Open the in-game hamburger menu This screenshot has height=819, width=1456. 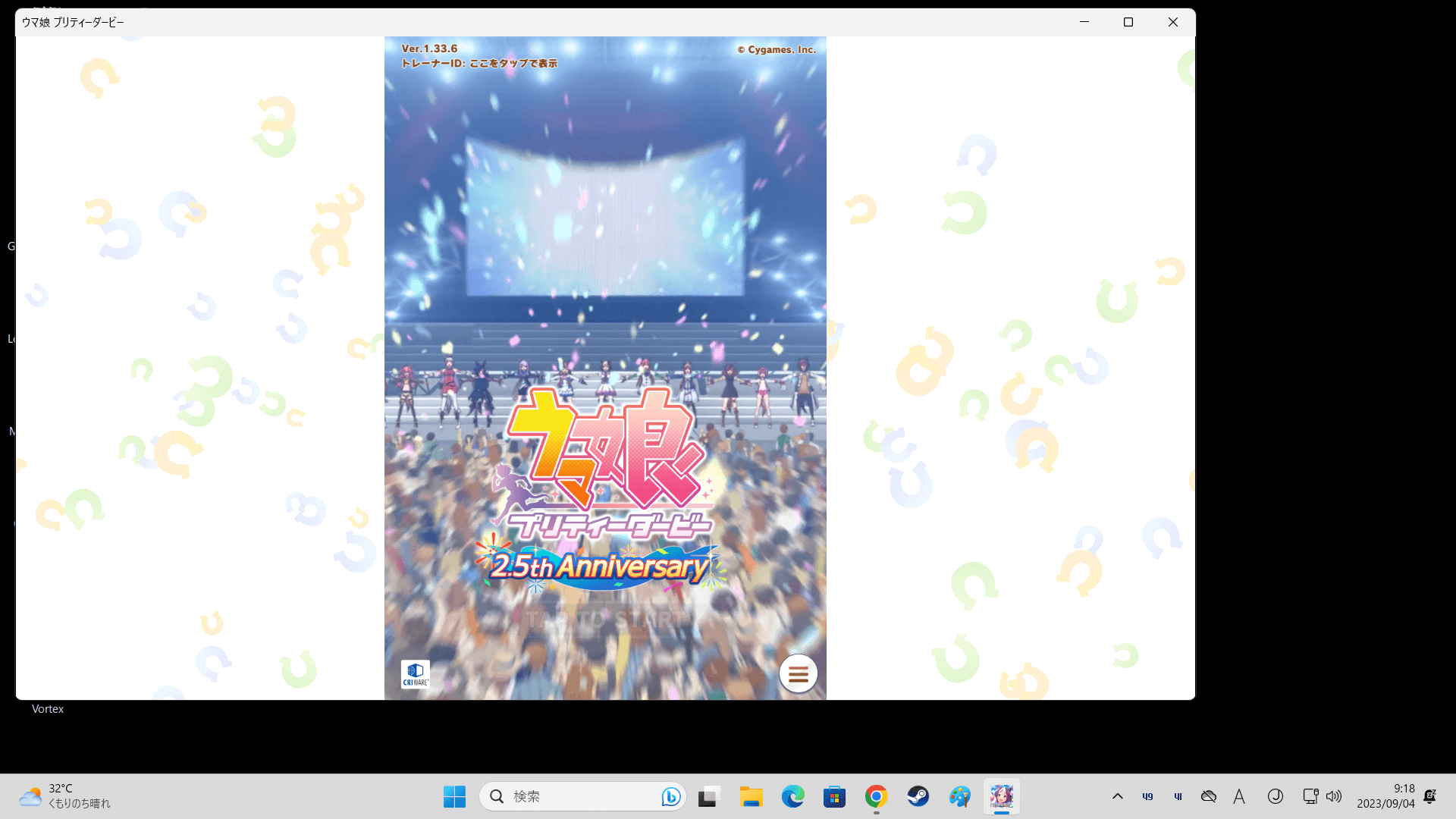[x=798, y=673]
